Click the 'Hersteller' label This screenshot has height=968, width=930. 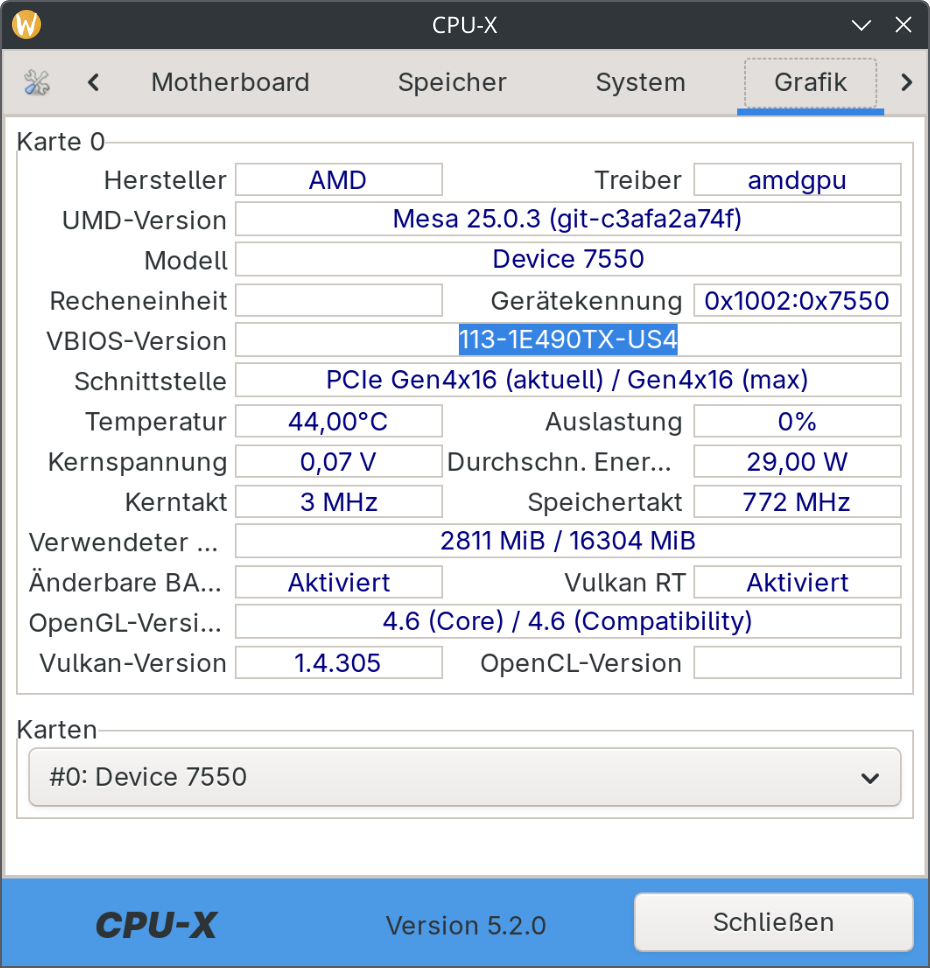165,180
